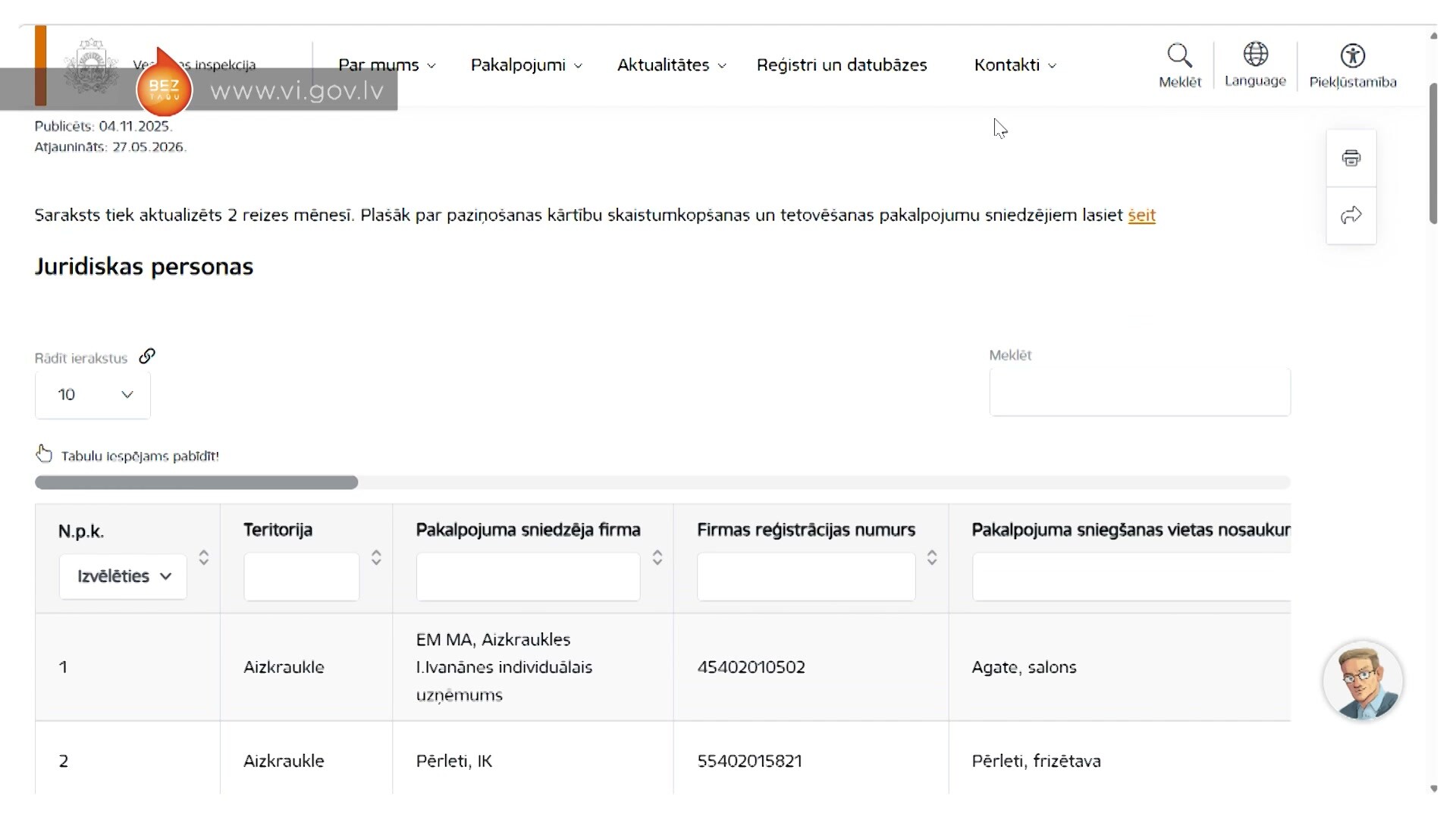The width and height of the screenshot is (1456, 819).
Task: Sort table by Teritorija column arrows
Action: click(376, 557)
